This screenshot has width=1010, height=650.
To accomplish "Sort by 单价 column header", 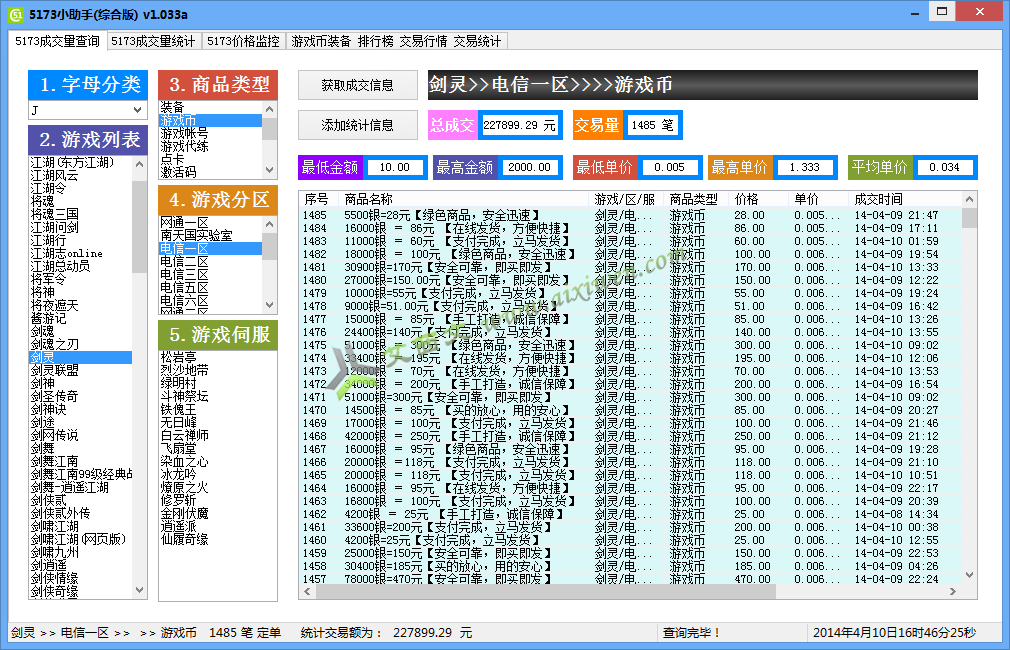I will (x=819, y=199).
